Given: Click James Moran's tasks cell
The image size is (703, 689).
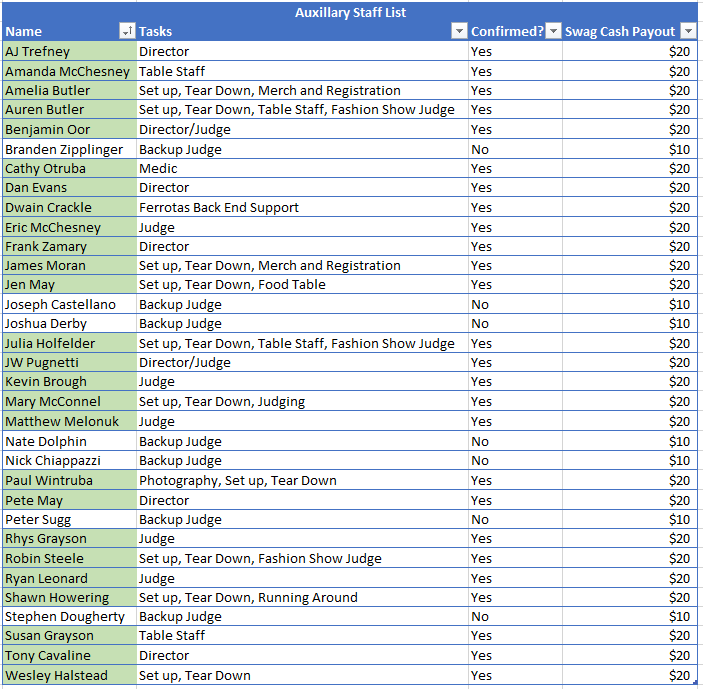Looking at the screenshot, I should (x=302, y=265).
